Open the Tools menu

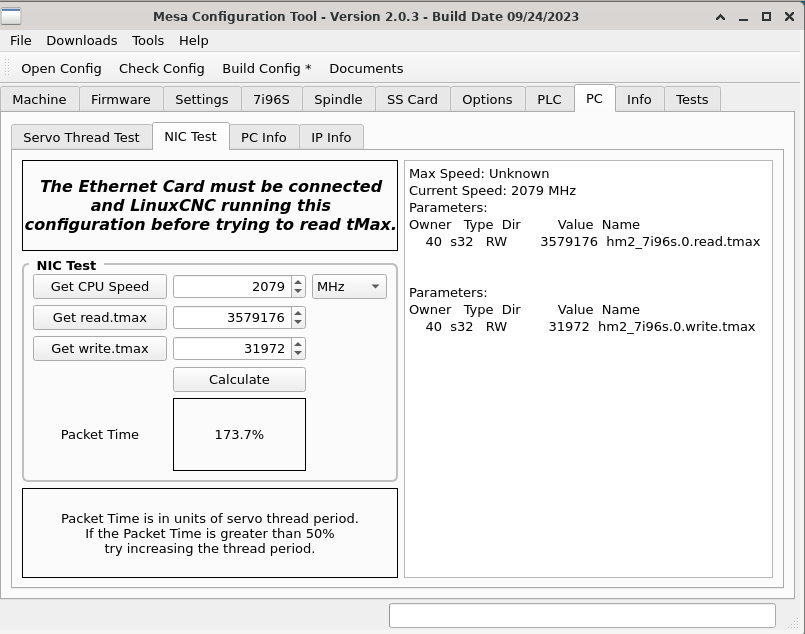tap(148, 41)
